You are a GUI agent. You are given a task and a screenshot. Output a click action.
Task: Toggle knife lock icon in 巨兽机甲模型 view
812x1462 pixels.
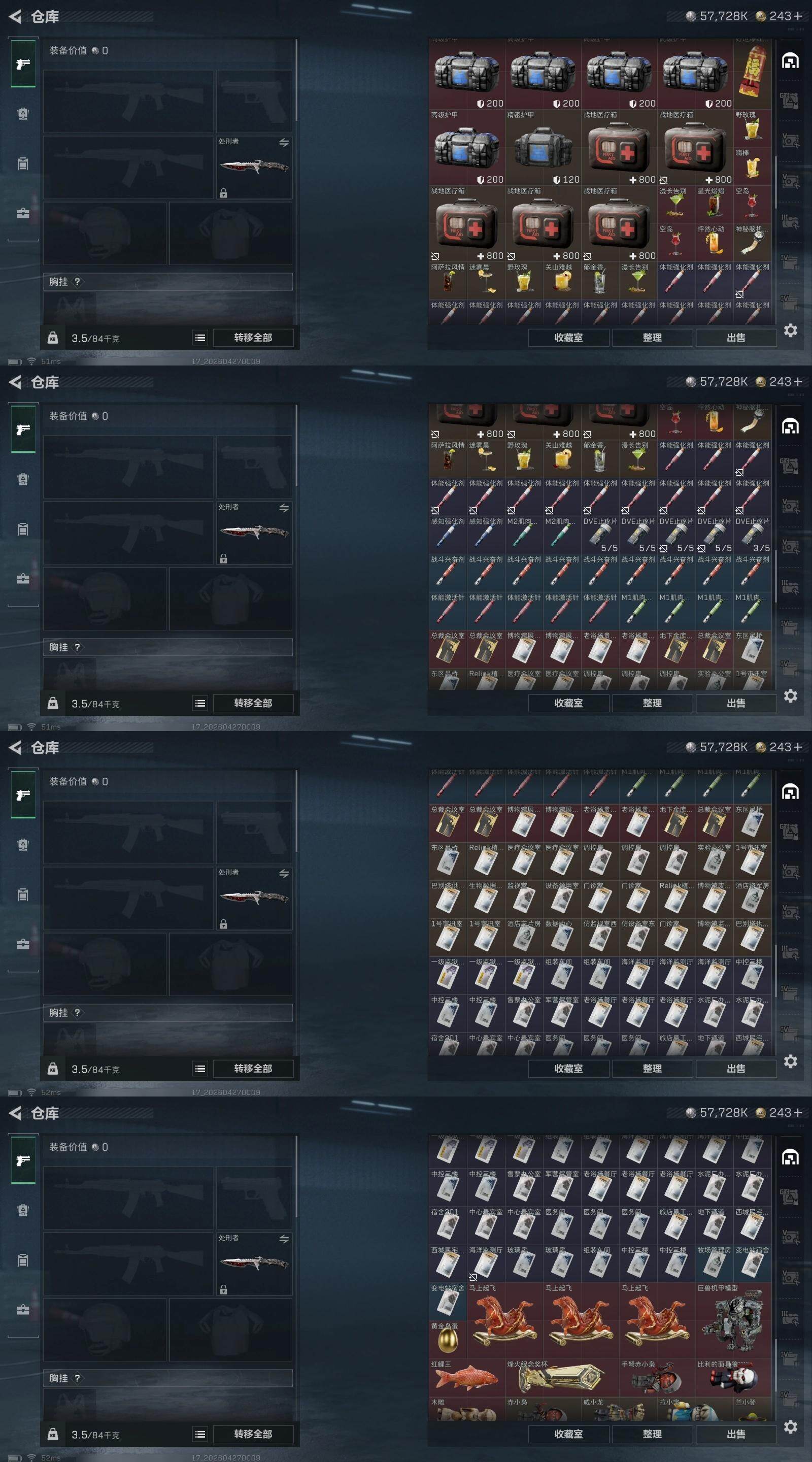[x=224, y=1289]
